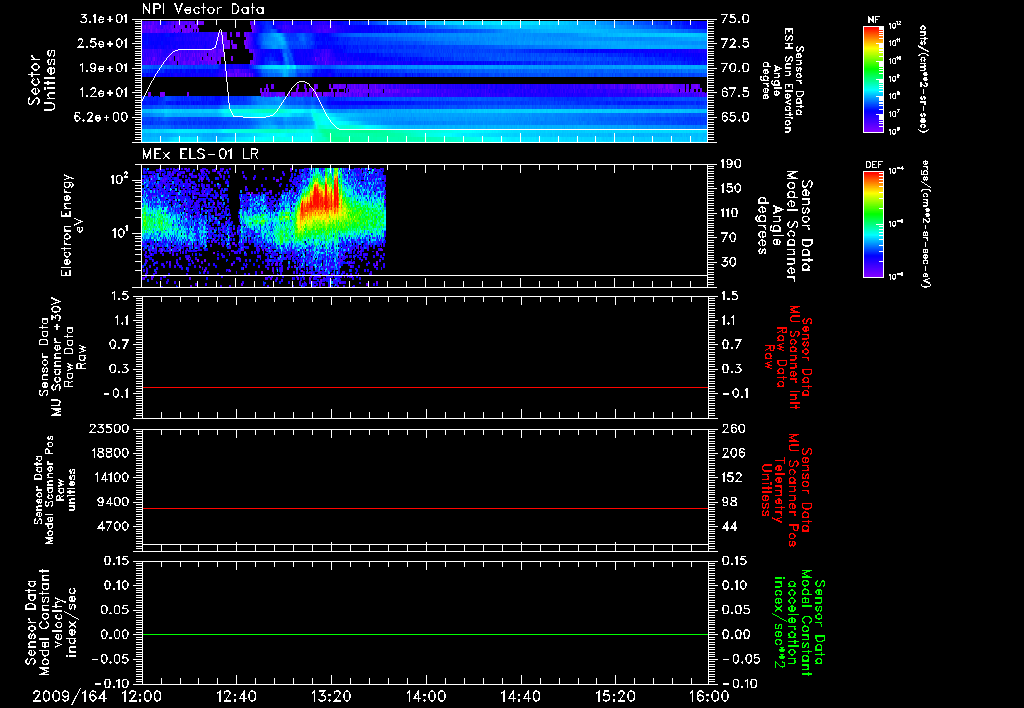1024x708 pixels.
Task: Click the '14:00' time tick label
Action: [x=426, y=696]
